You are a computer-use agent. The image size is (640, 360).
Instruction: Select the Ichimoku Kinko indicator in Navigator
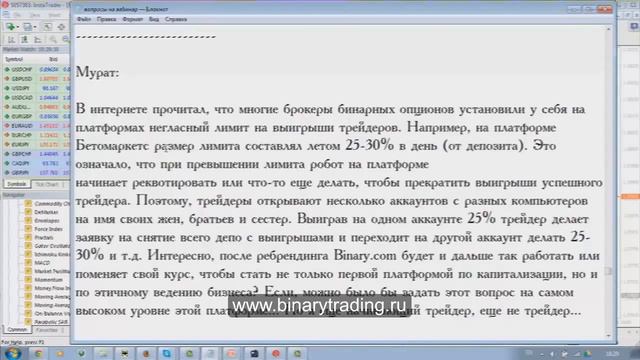pyautogui.click(x=52, y=254)
